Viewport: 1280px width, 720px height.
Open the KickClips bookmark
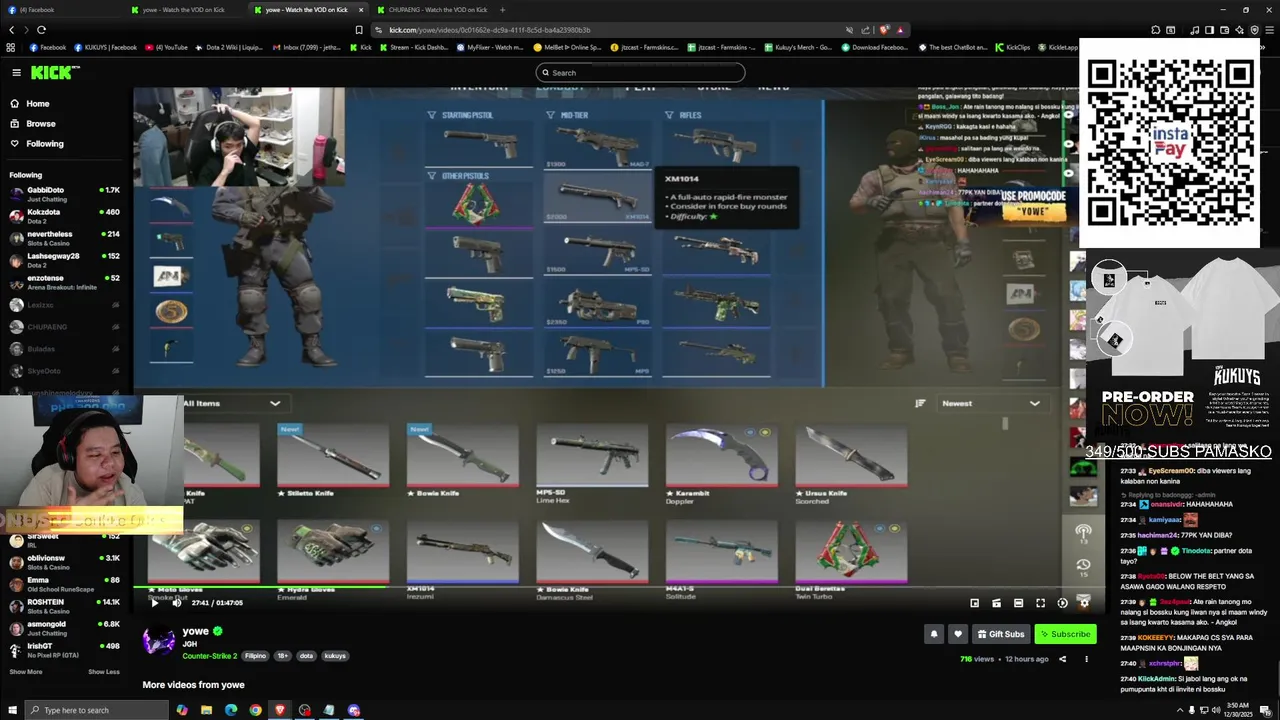pos(1012,47)
